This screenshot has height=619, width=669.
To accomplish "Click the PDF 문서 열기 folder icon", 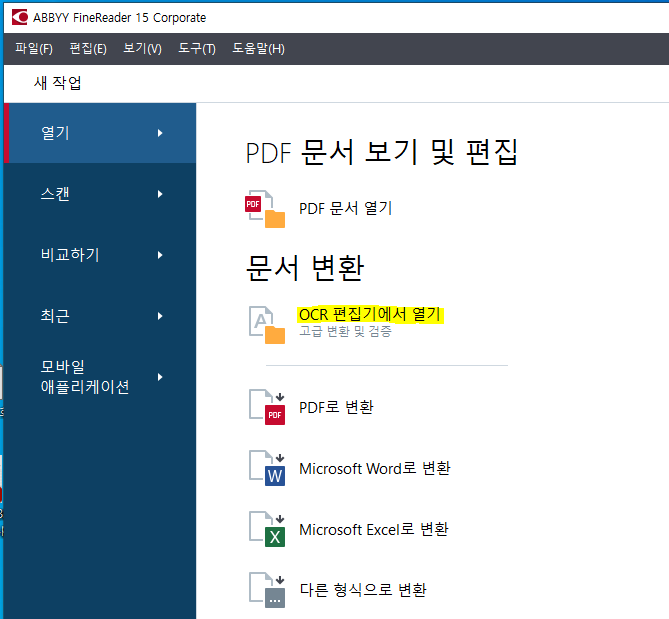I will [265, 209].
